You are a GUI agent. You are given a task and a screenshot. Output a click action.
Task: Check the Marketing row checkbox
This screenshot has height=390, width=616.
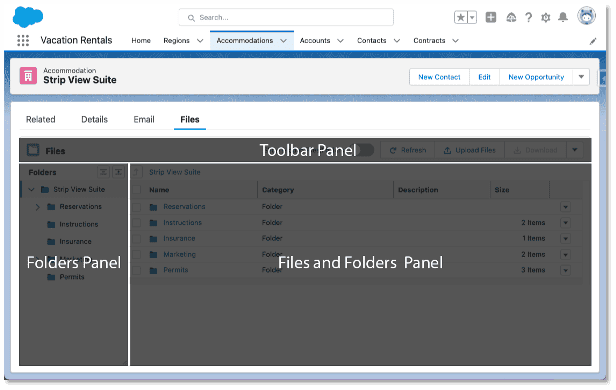pyautogui.click(x=137, y=255)
